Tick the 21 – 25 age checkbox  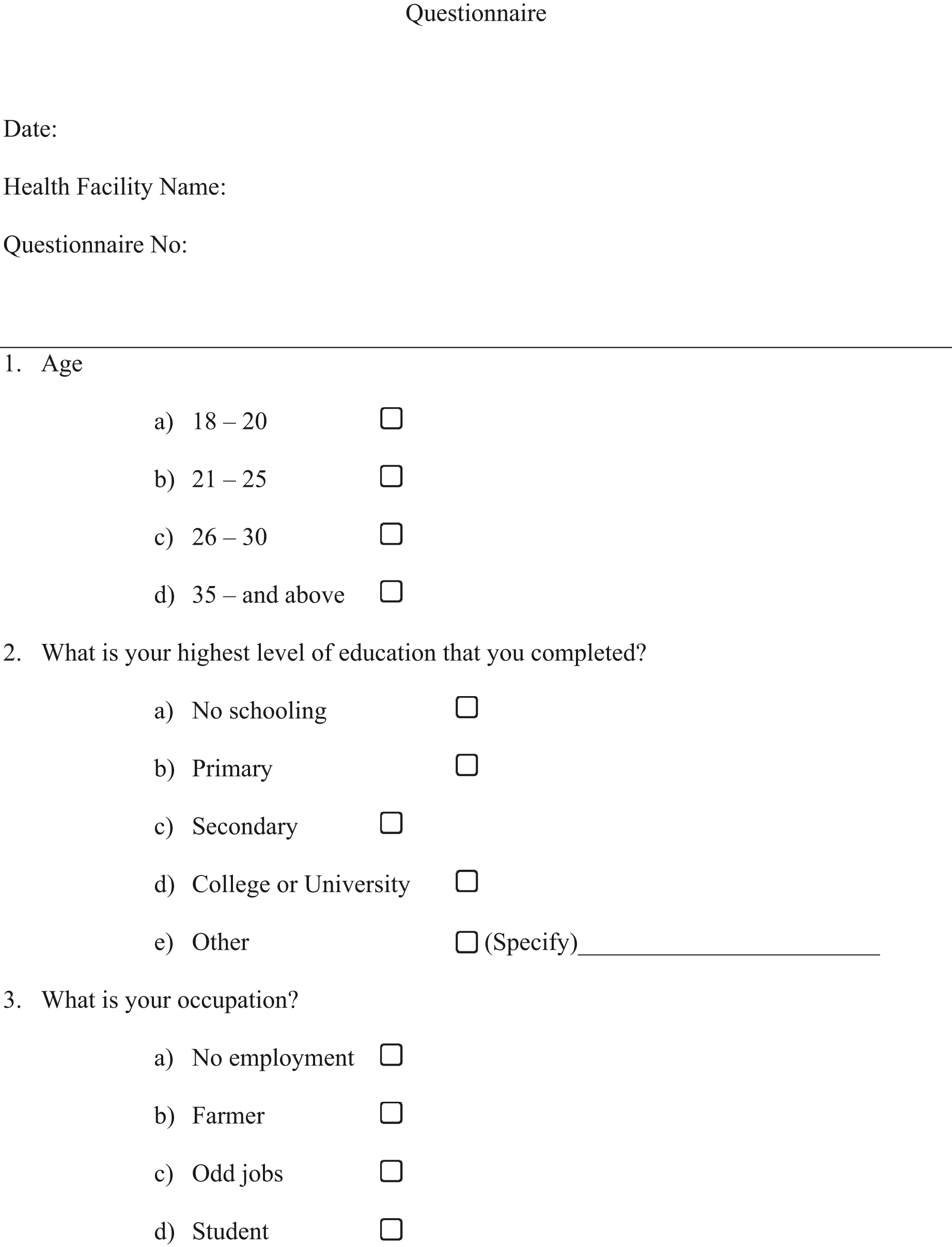point(391,476)
